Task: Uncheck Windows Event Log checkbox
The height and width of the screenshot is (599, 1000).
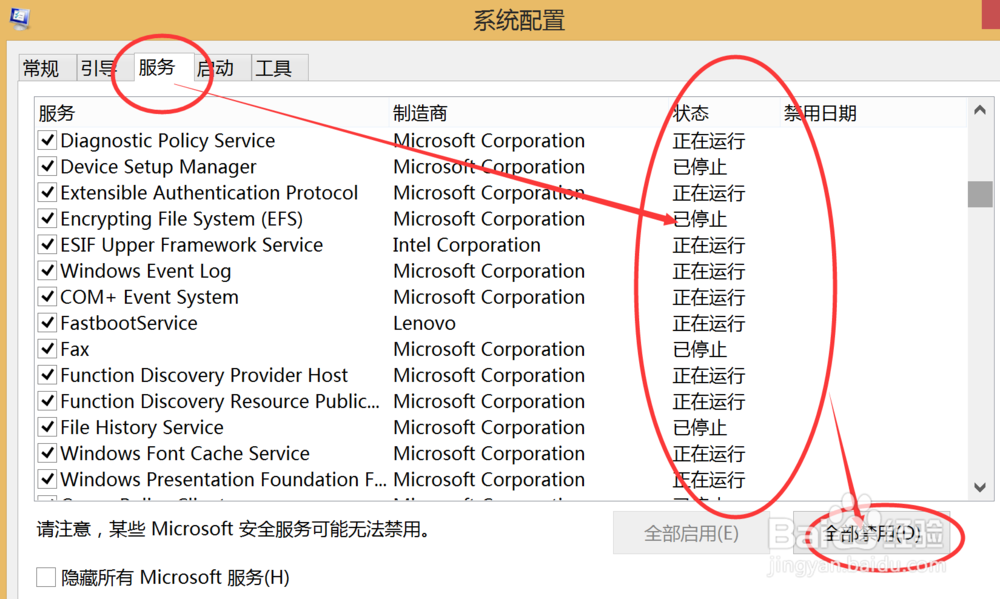Action: tap(47, 271)
